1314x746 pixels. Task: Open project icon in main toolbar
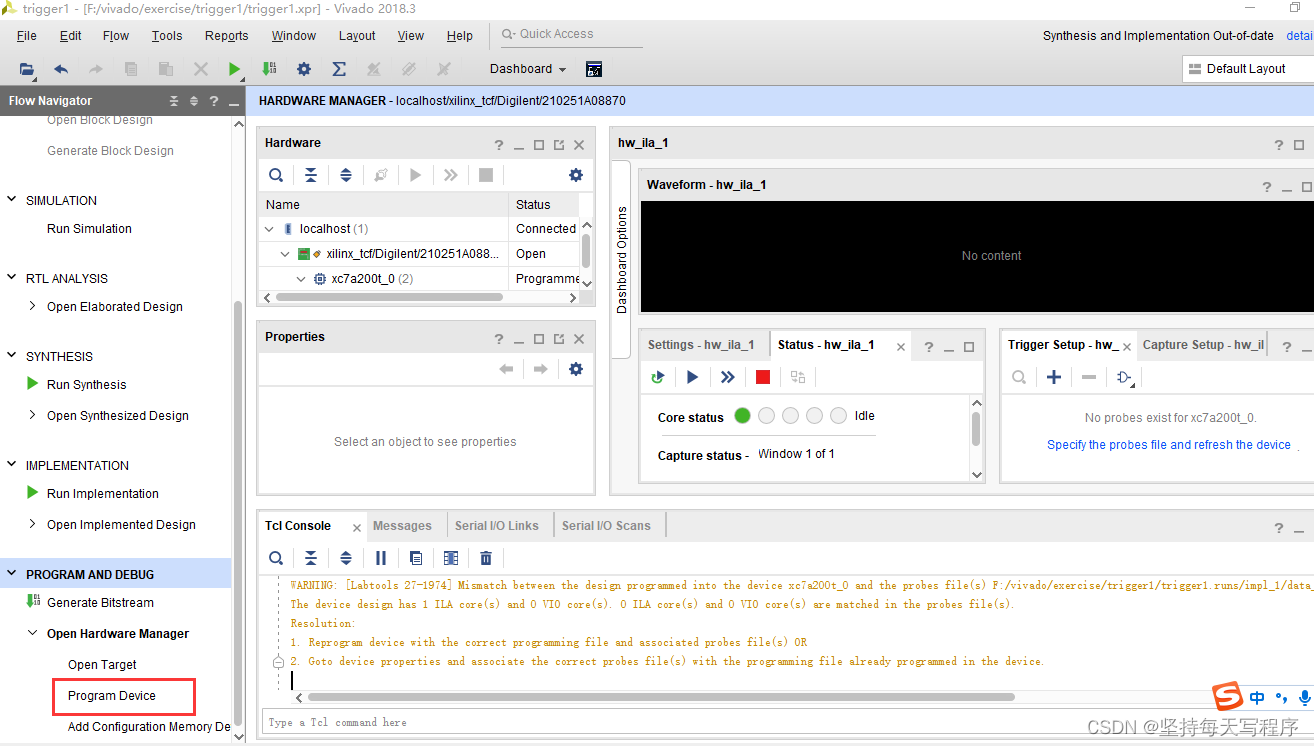pos(27,69)
